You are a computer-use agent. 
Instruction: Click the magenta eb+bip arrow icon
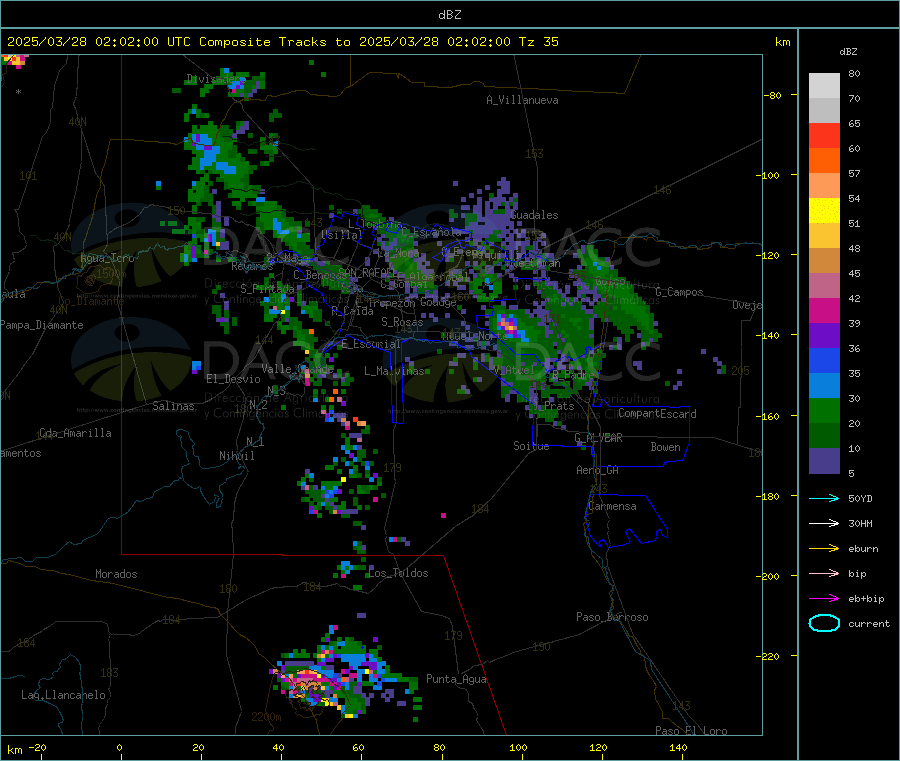click(x=824, y=599)
